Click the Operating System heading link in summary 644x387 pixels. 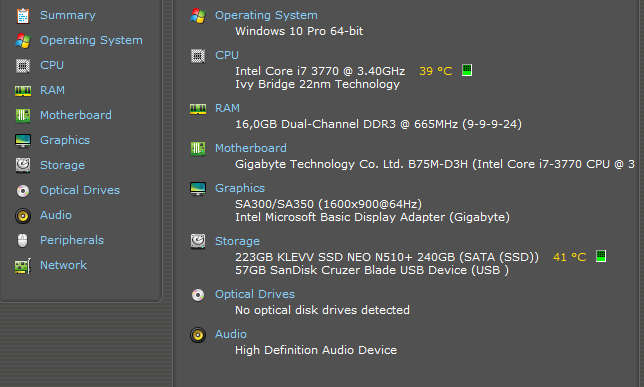[x=266, y=15]
